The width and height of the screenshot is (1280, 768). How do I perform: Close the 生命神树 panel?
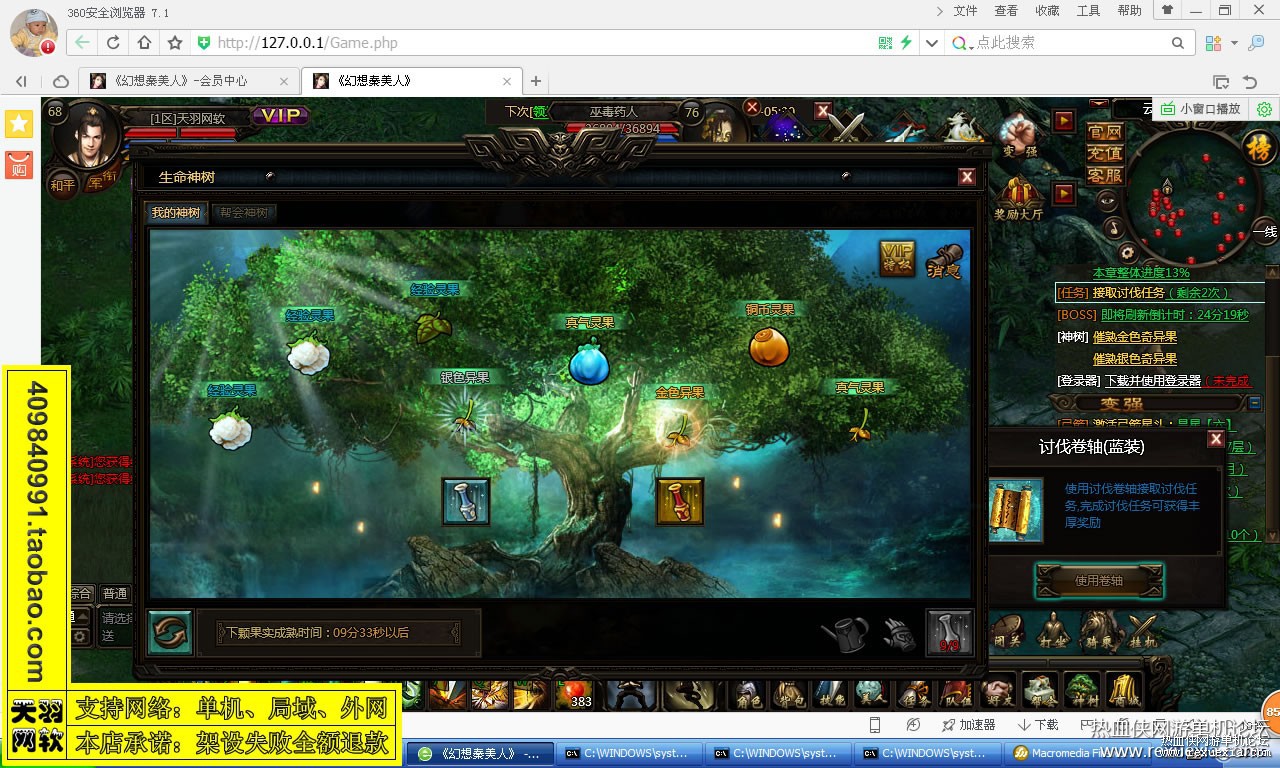967,177
